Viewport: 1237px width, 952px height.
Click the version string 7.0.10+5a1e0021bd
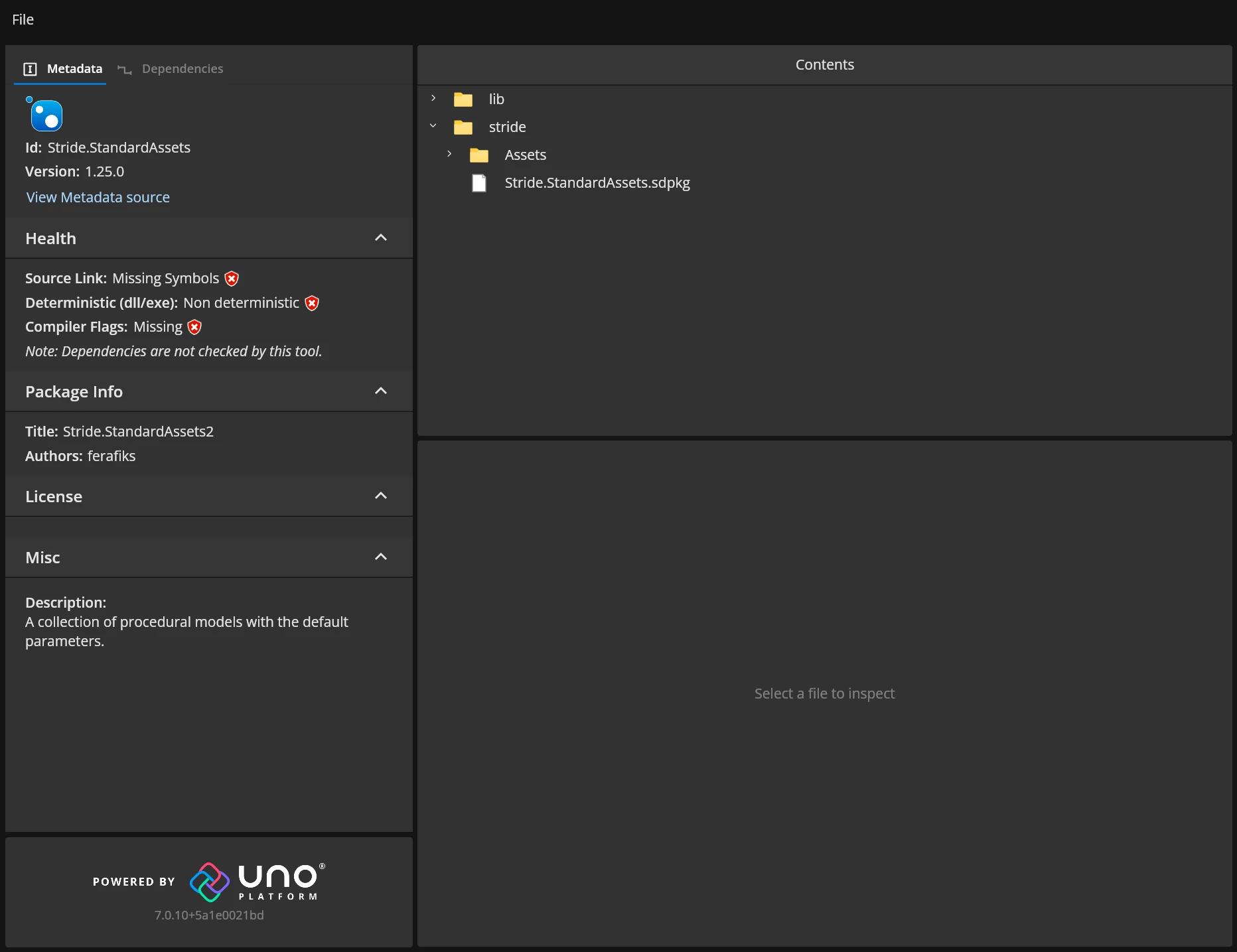point(209,916)
